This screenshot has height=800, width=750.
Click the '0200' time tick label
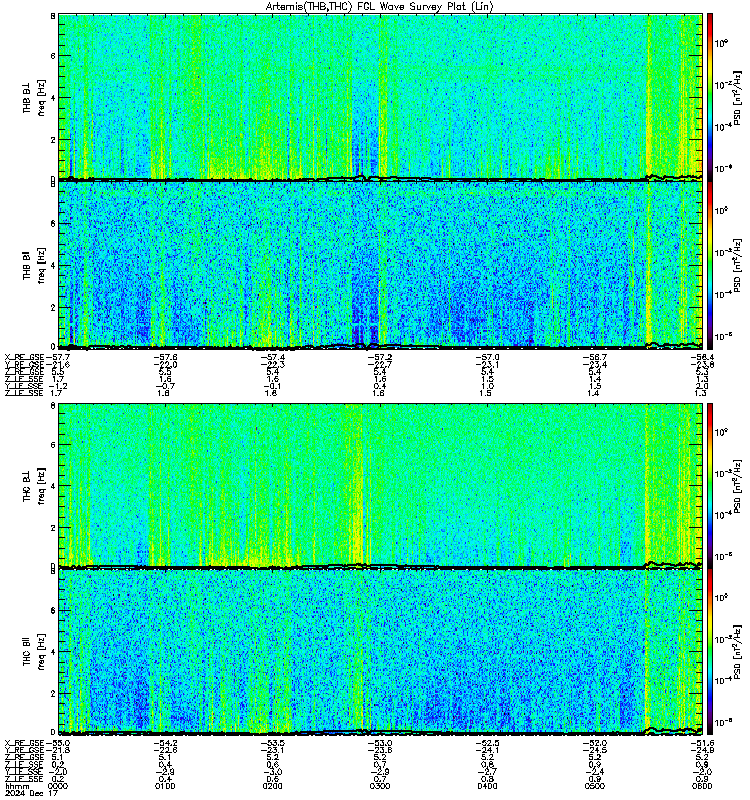tap(272, 786)
